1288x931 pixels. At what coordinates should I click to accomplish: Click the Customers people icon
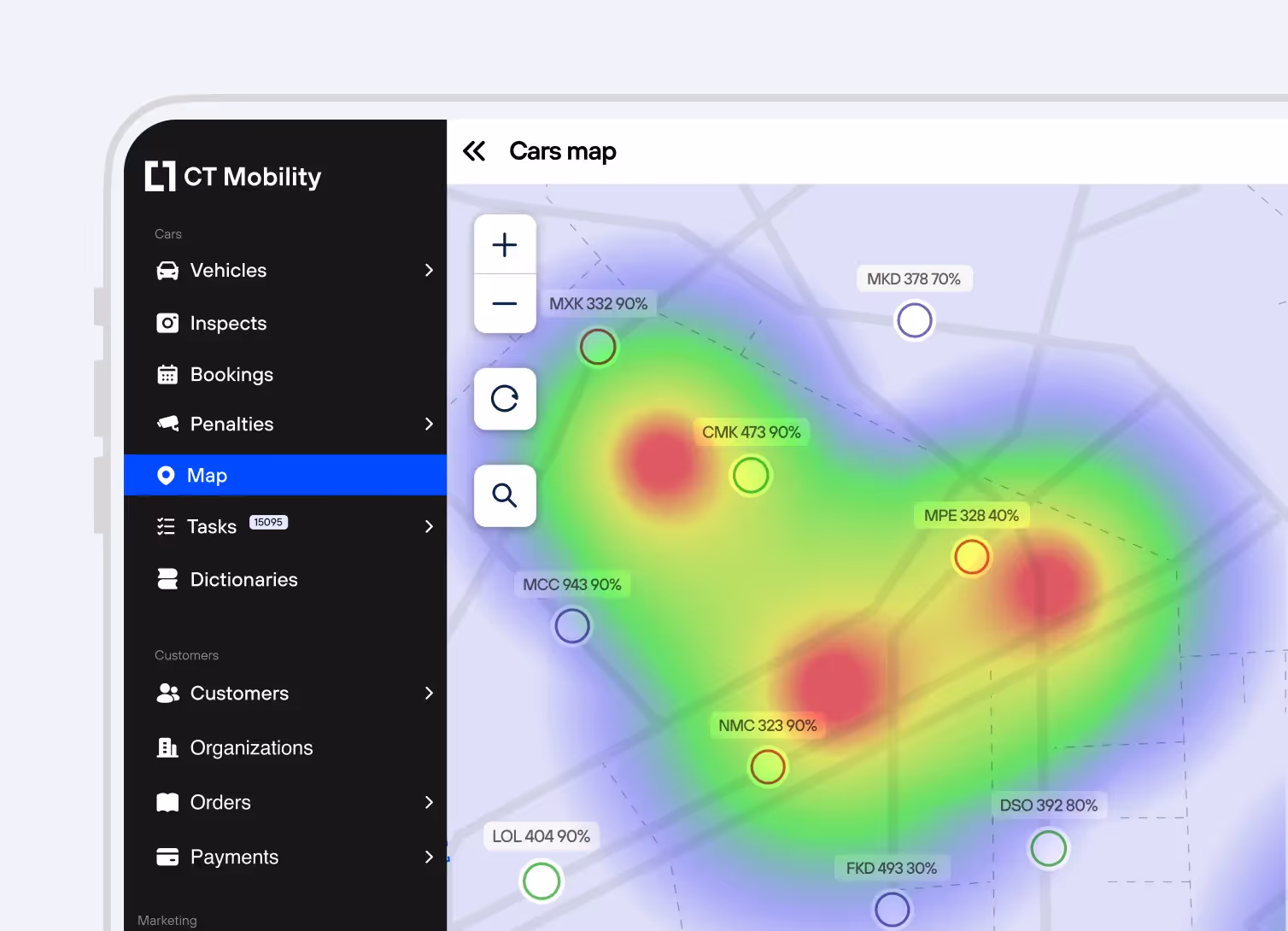coord(167,693)
